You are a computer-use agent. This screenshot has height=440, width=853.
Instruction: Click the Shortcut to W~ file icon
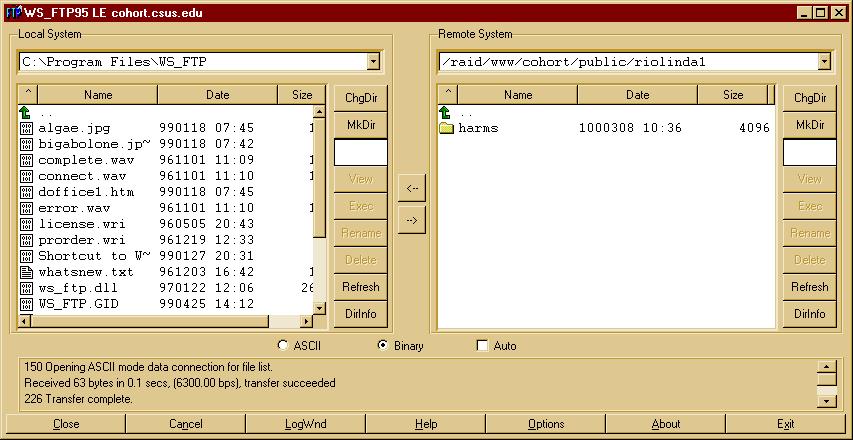tap(26, 256)
